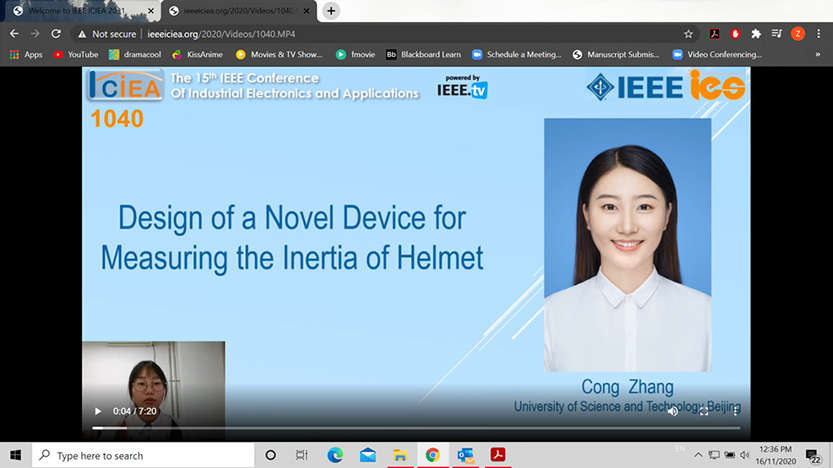Open the Manuscript Submis... bookmark

[616, 54]
